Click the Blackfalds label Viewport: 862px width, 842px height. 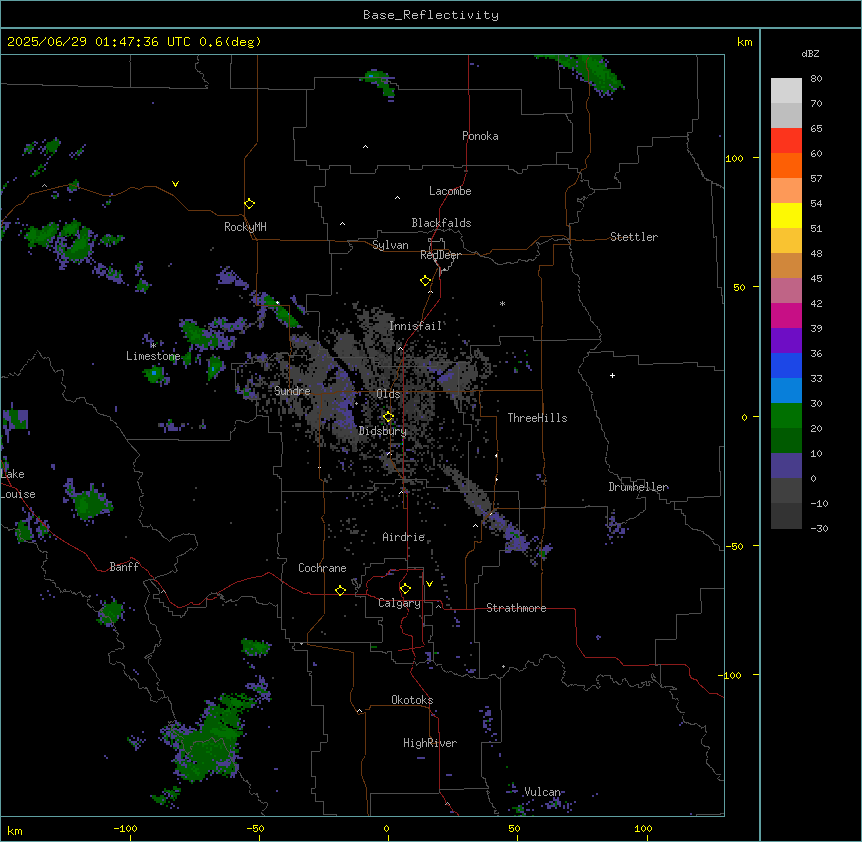pos(441,223)
